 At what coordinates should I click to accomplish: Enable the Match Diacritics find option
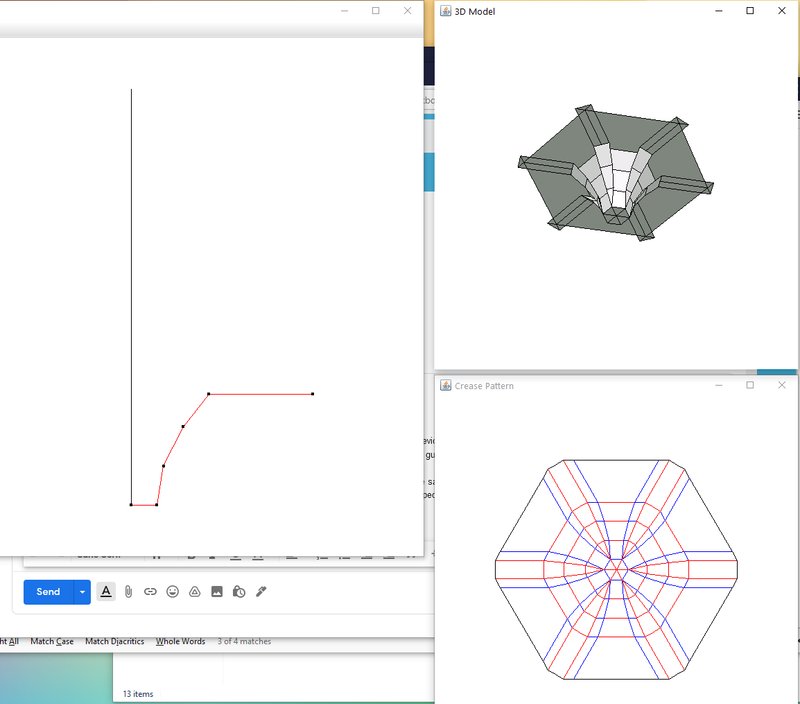point(115,641)
